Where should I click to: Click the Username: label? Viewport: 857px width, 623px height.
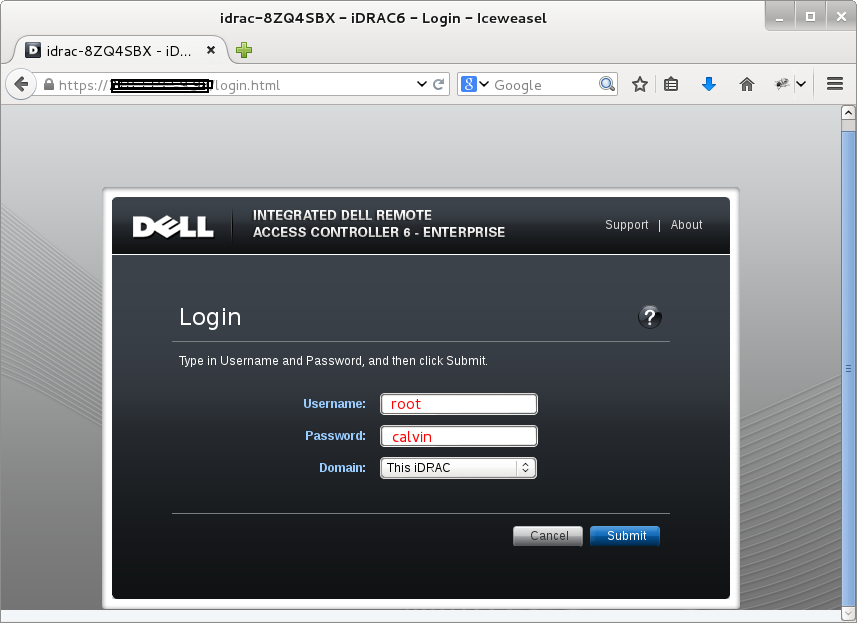334,404
